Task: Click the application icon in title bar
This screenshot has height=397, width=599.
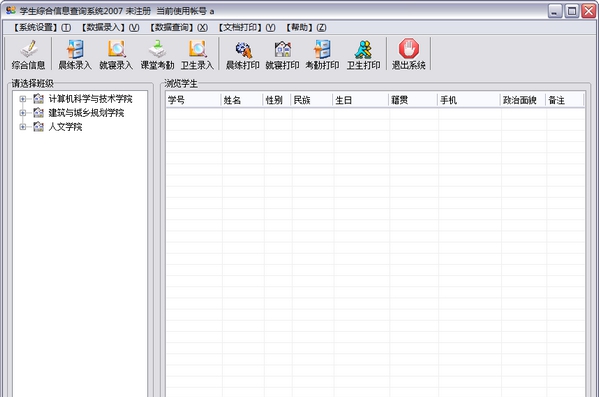Action: (11, 11)
